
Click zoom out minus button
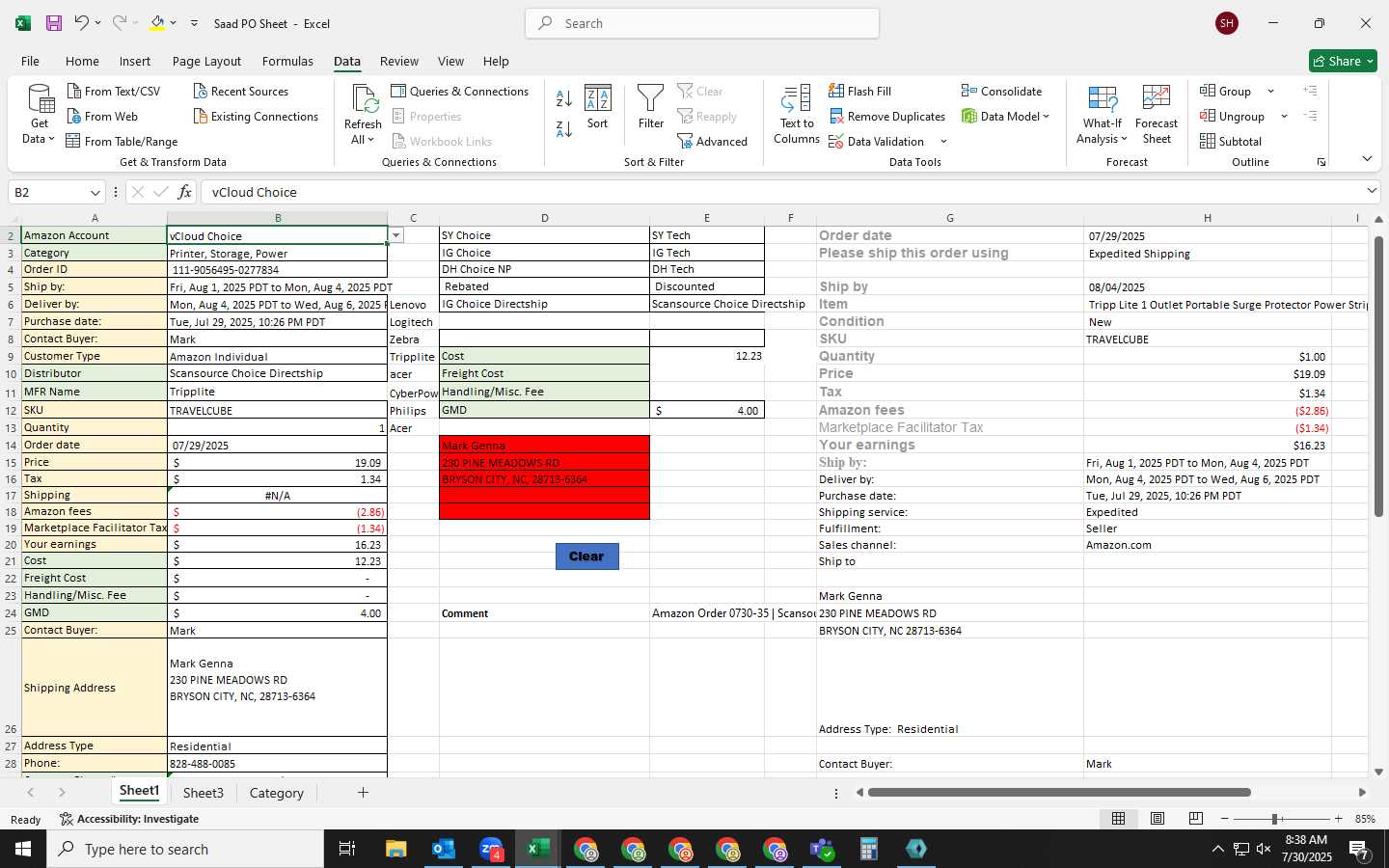coord(1225,819)
